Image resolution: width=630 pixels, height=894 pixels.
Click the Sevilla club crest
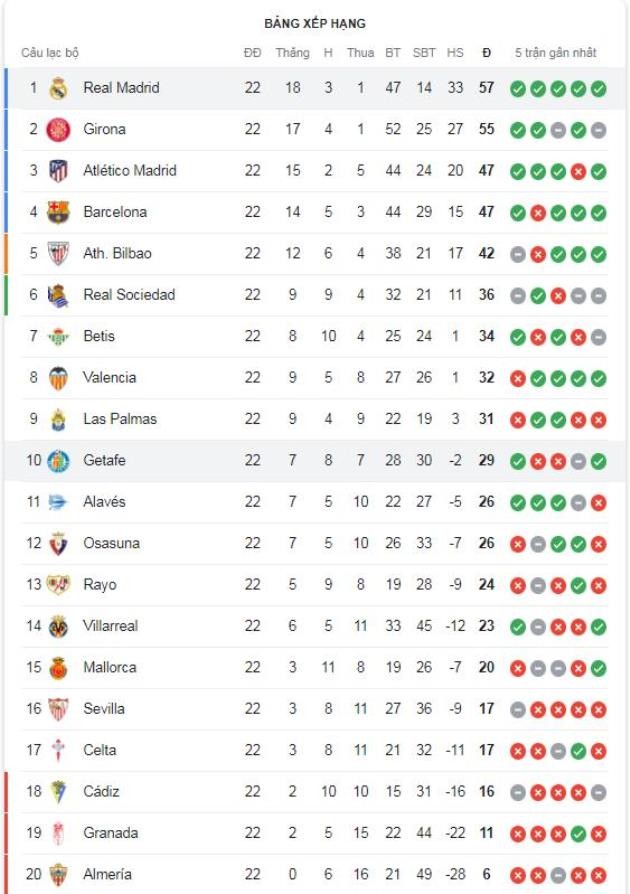pyautogui.click(x=58, y=709)
